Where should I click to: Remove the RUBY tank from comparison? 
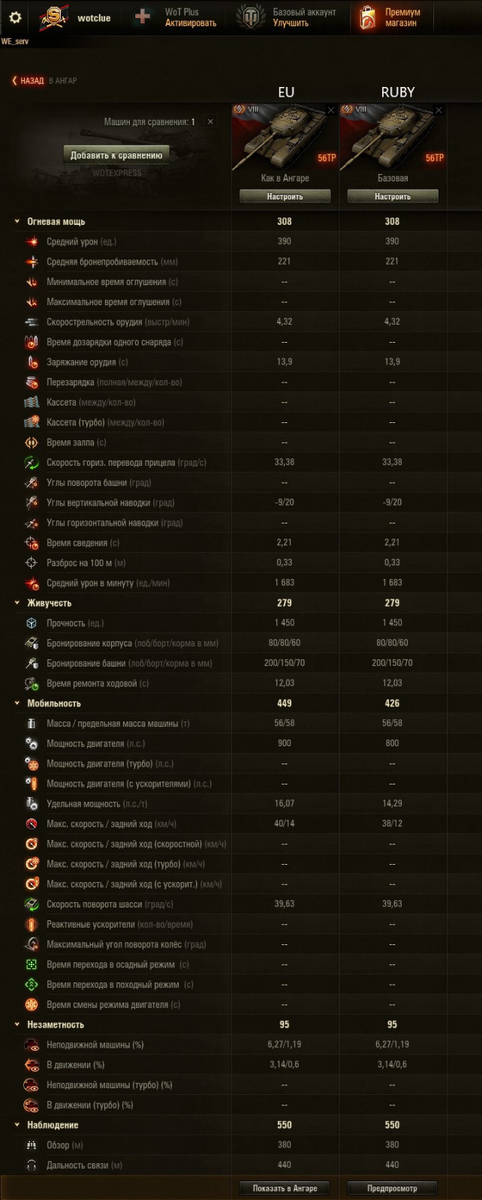tap(439, 110)
